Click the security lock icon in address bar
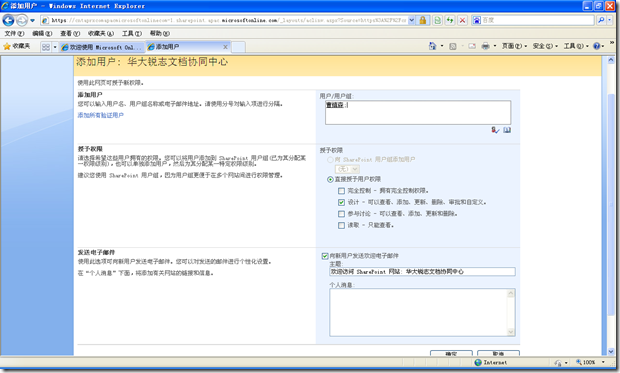 click(x=423, y=20)
